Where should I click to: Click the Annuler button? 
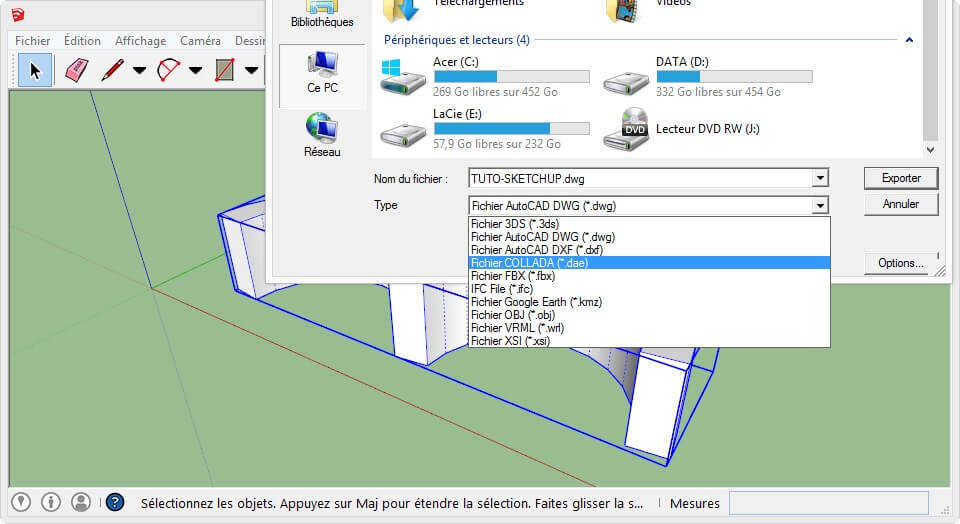pos(901,204)
